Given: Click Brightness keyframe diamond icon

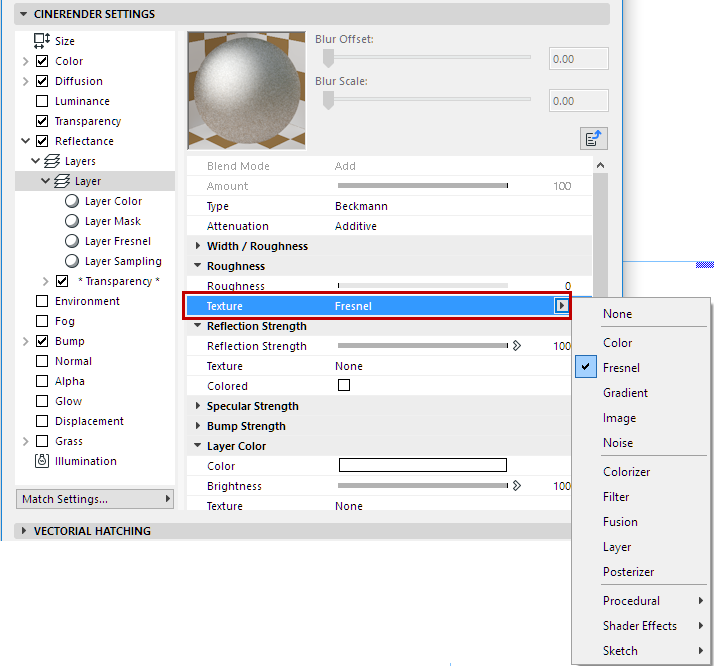Looking at the screenshot, I should tap(516, 486).
